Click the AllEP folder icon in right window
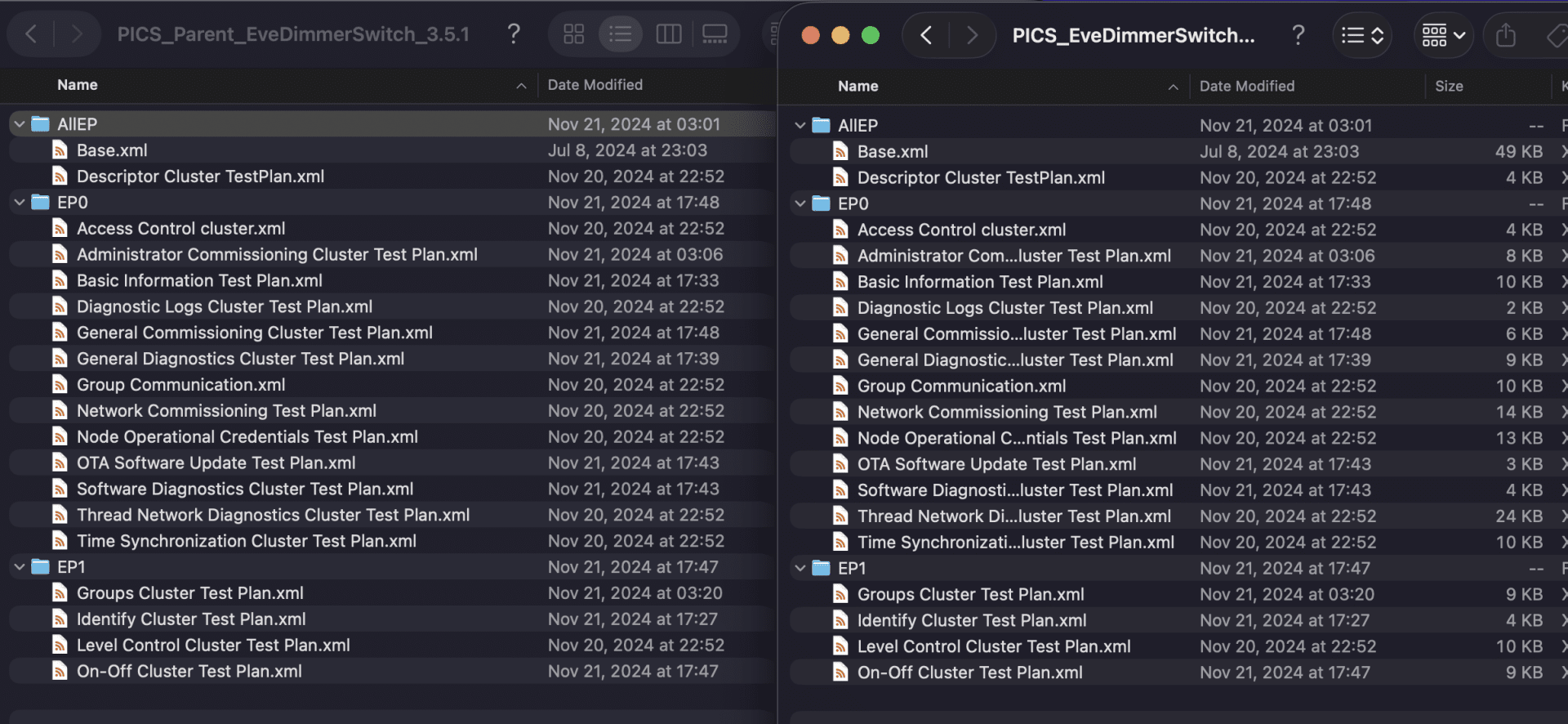Image resolution: width=1568 pixels, height=724 pixels. coord(822,126)
